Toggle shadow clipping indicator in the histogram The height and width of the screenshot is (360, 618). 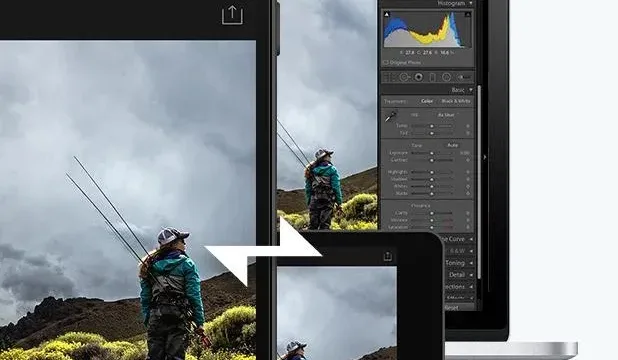click(x=387, y=15)
